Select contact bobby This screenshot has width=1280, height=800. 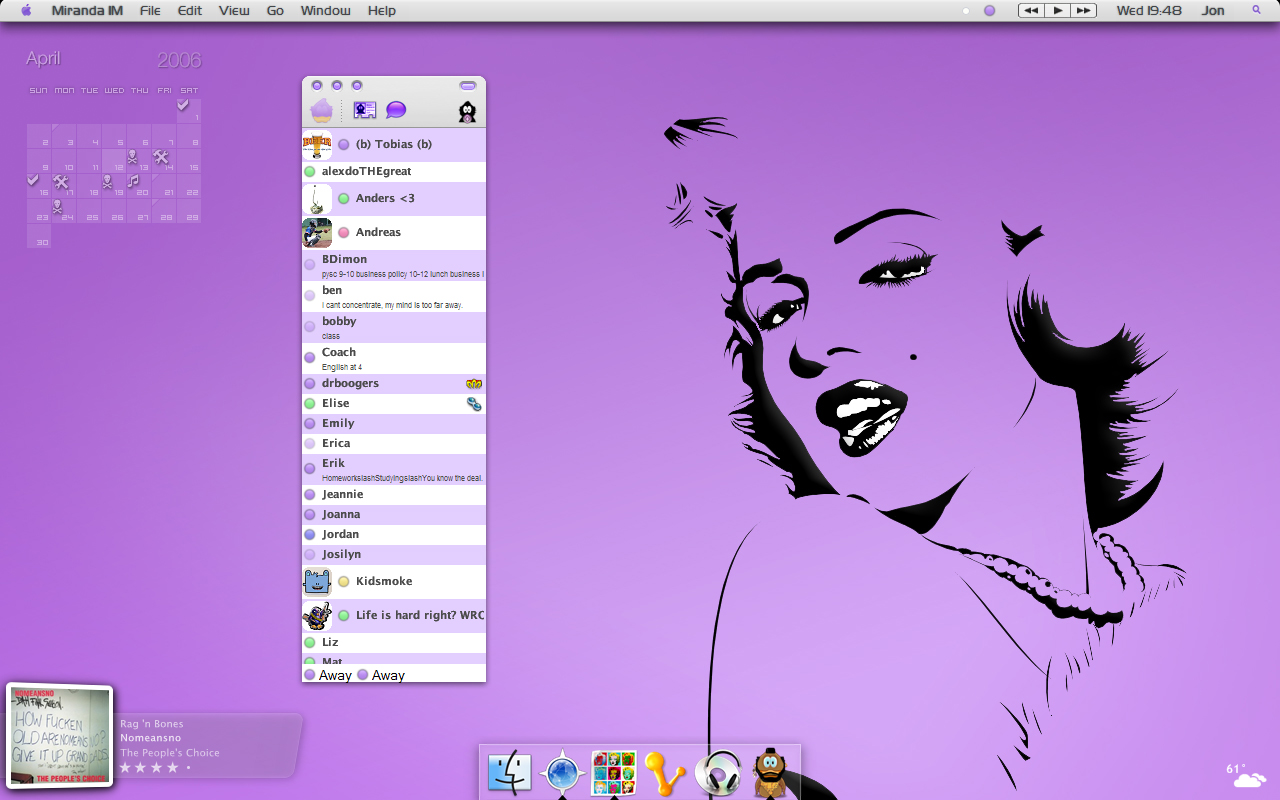click(394, 328)
